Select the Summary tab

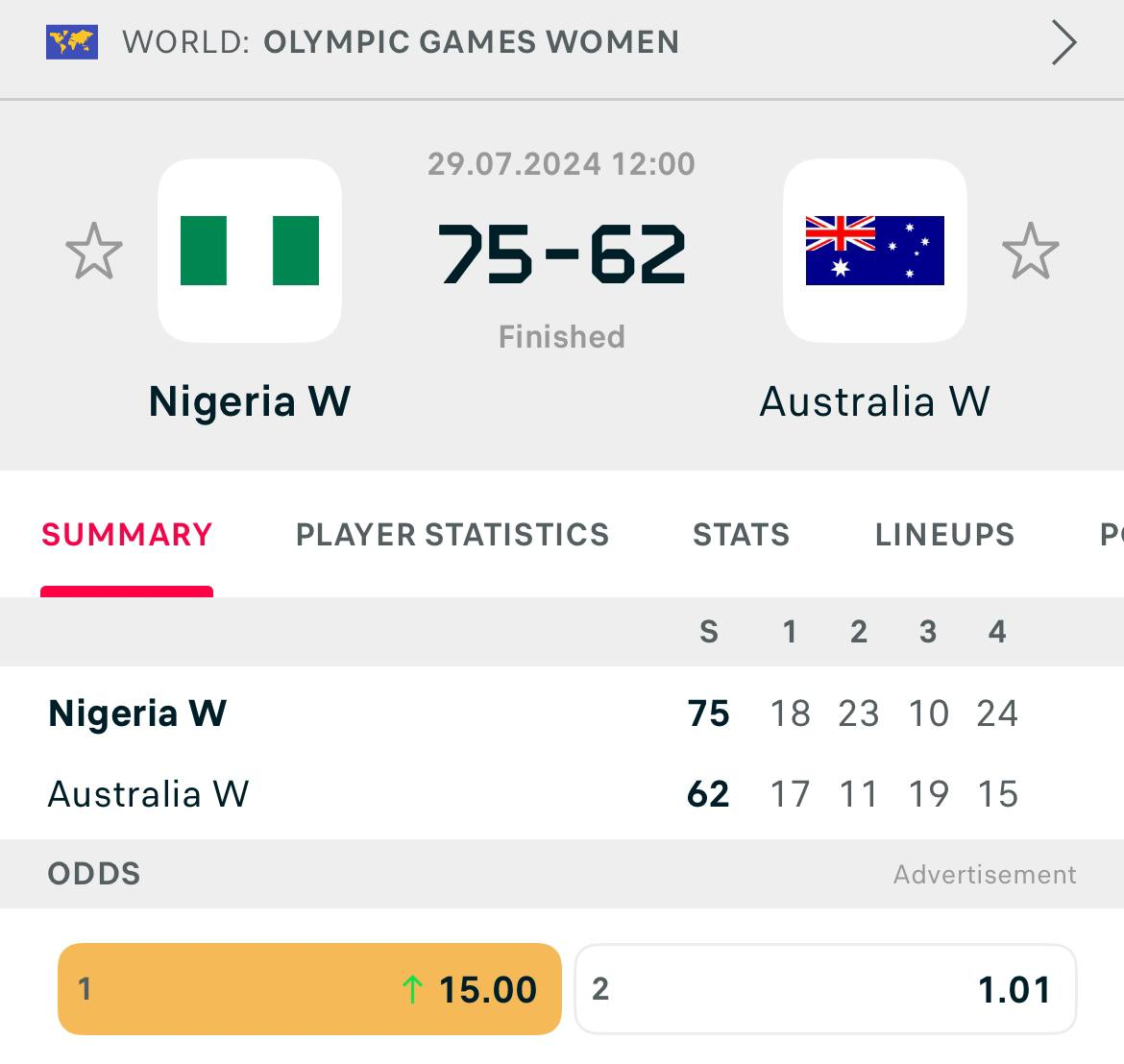point(127,535)
